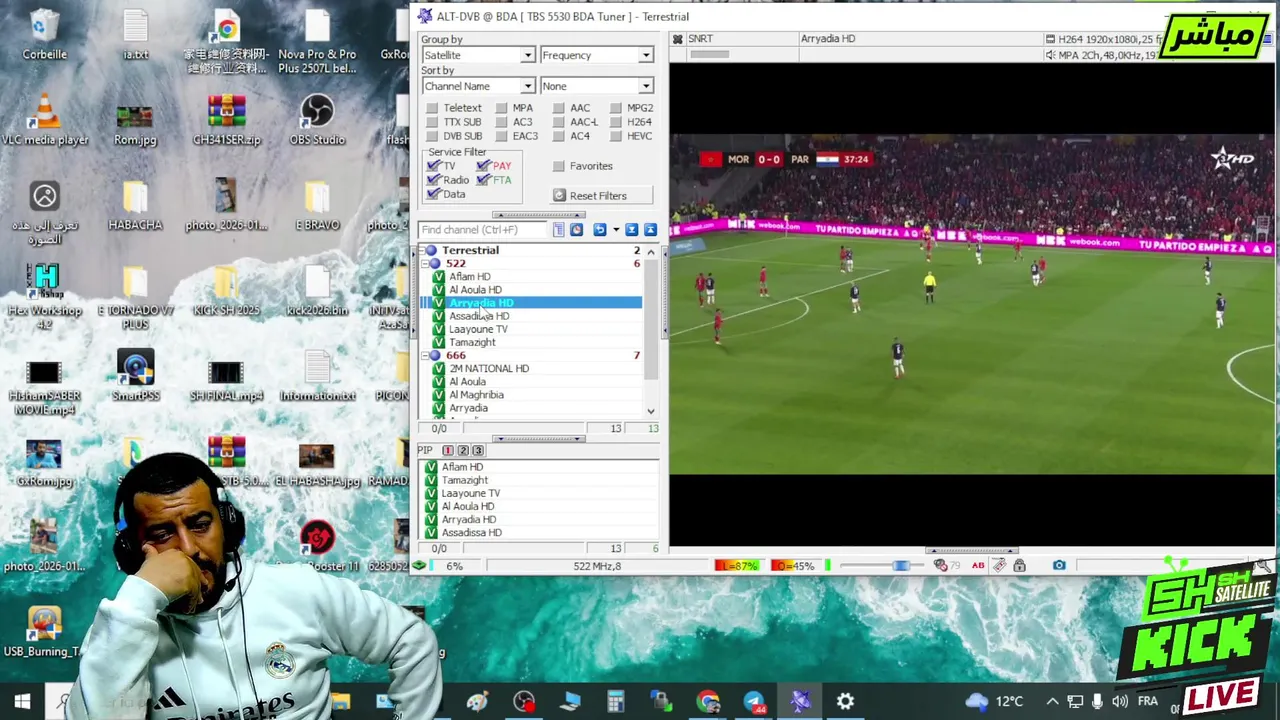
Task: Uncheck the Radio service filter
Action: pyautogui.click(x=433, y=180)
